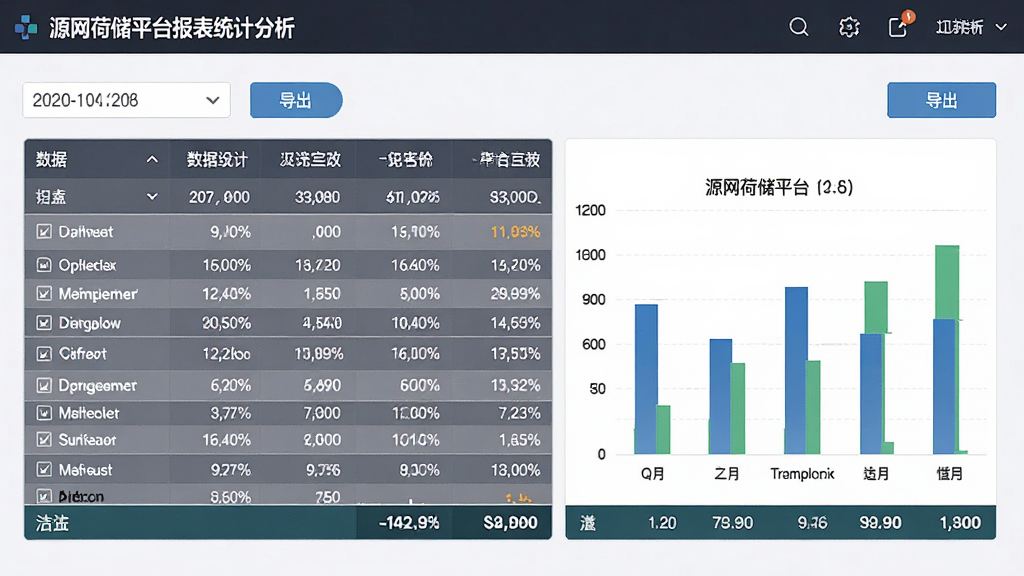This screenshot has width=1024, height=576.
Task: Click the platform logo icon in header
Action: click(26, 27)
